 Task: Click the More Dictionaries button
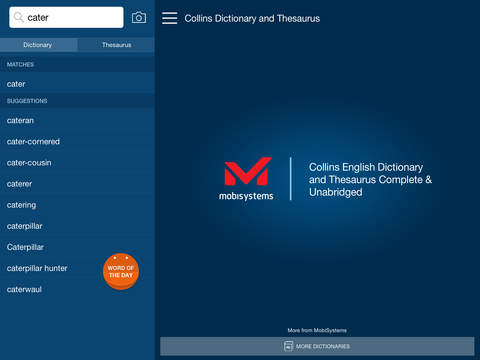(317, 346)
